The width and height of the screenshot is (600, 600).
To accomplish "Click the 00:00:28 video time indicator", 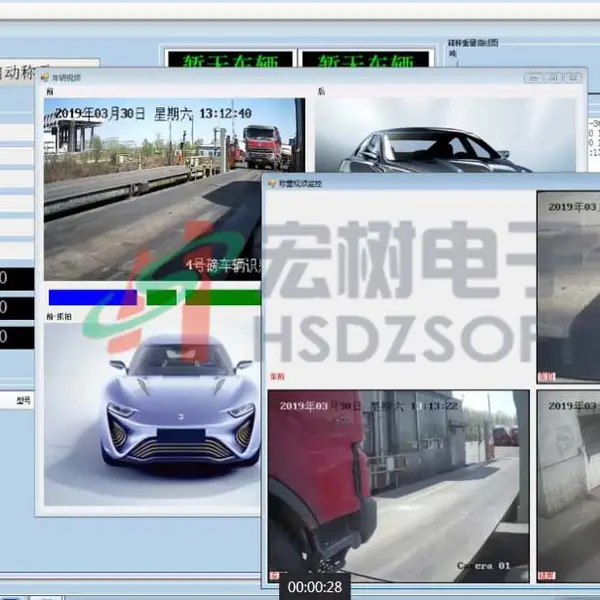I will 315,587.
